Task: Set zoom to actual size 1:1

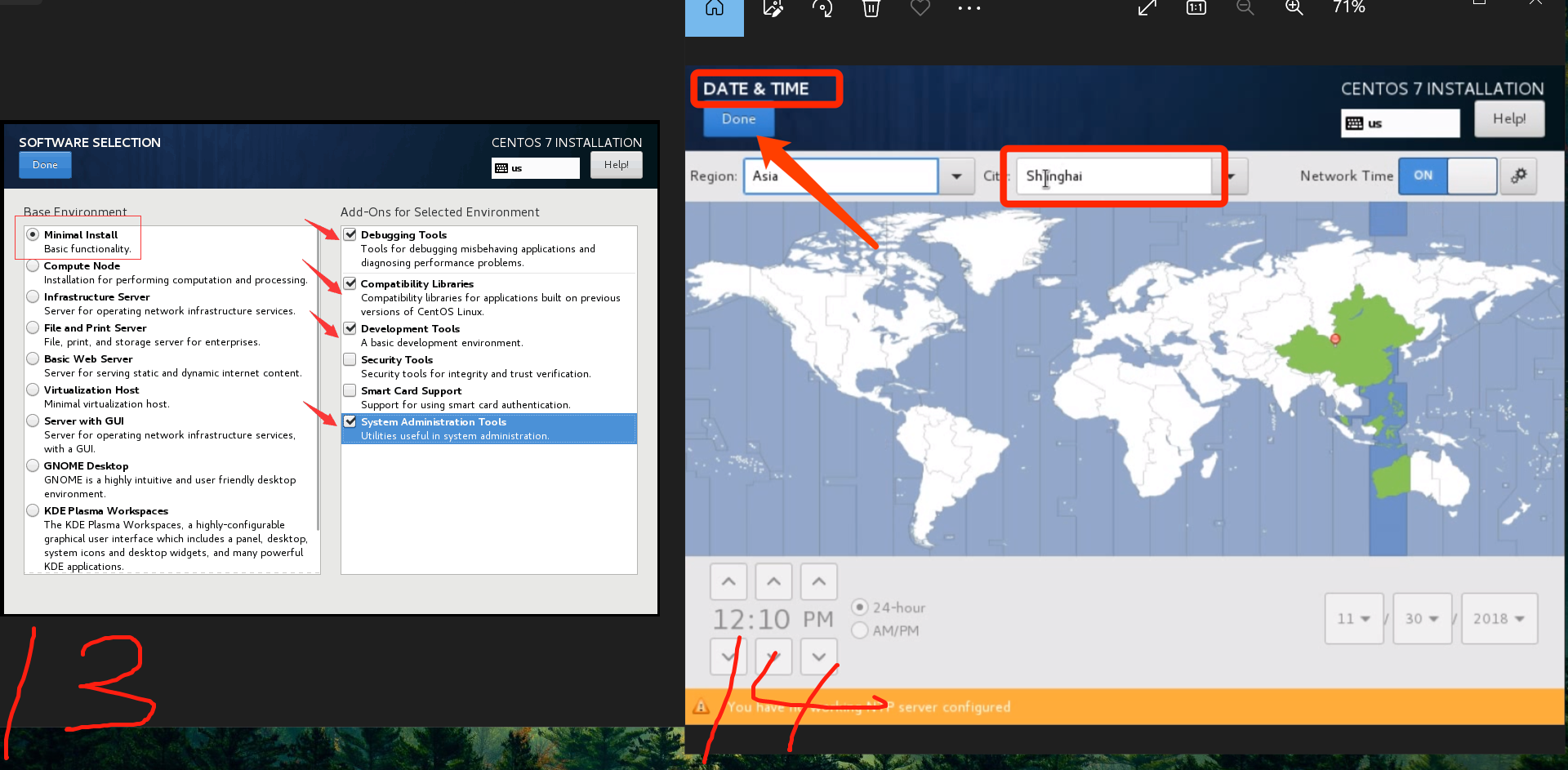Action: pos(1196,8)
